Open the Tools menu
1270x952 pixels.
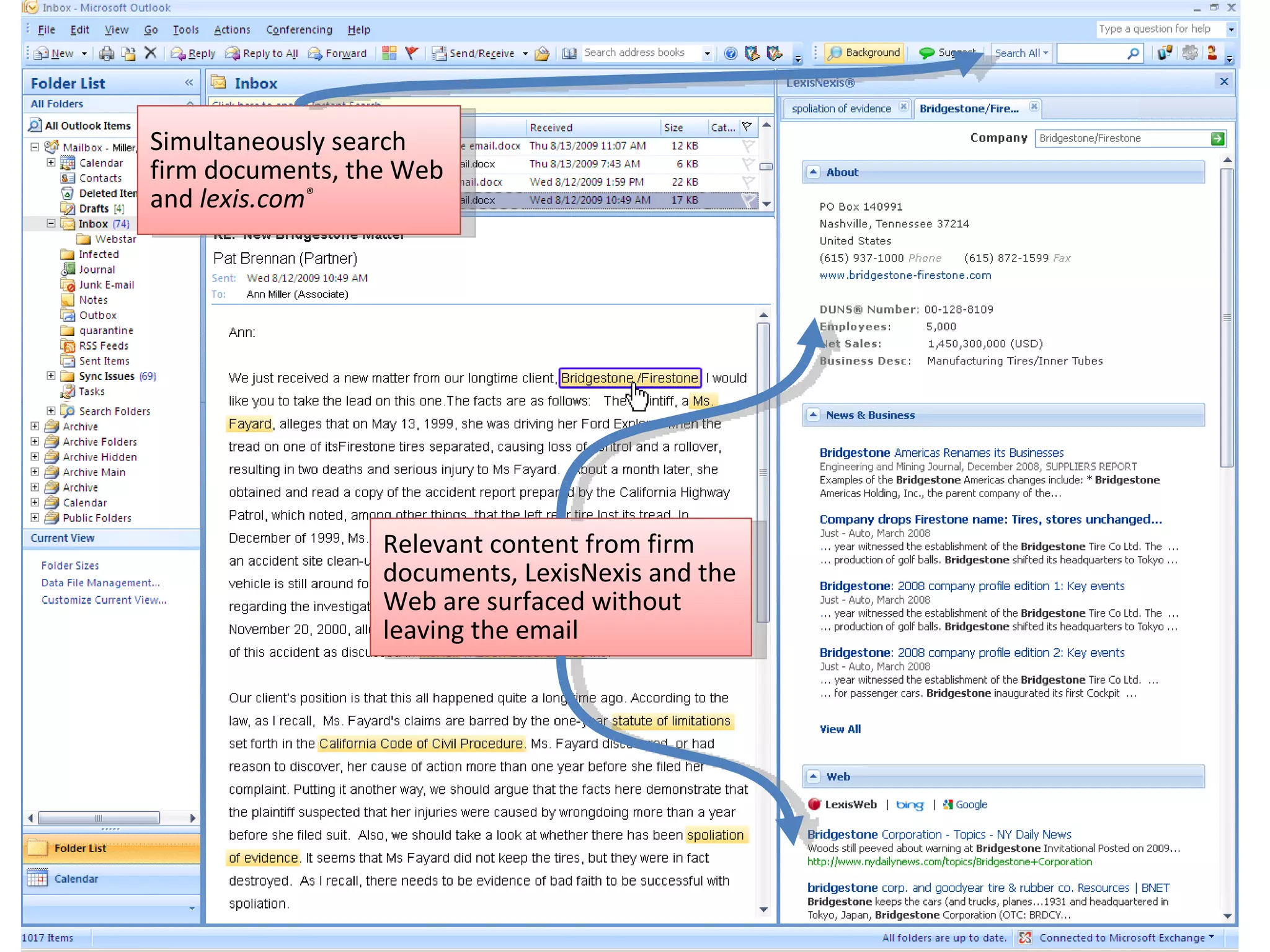[x=185, y=30]
